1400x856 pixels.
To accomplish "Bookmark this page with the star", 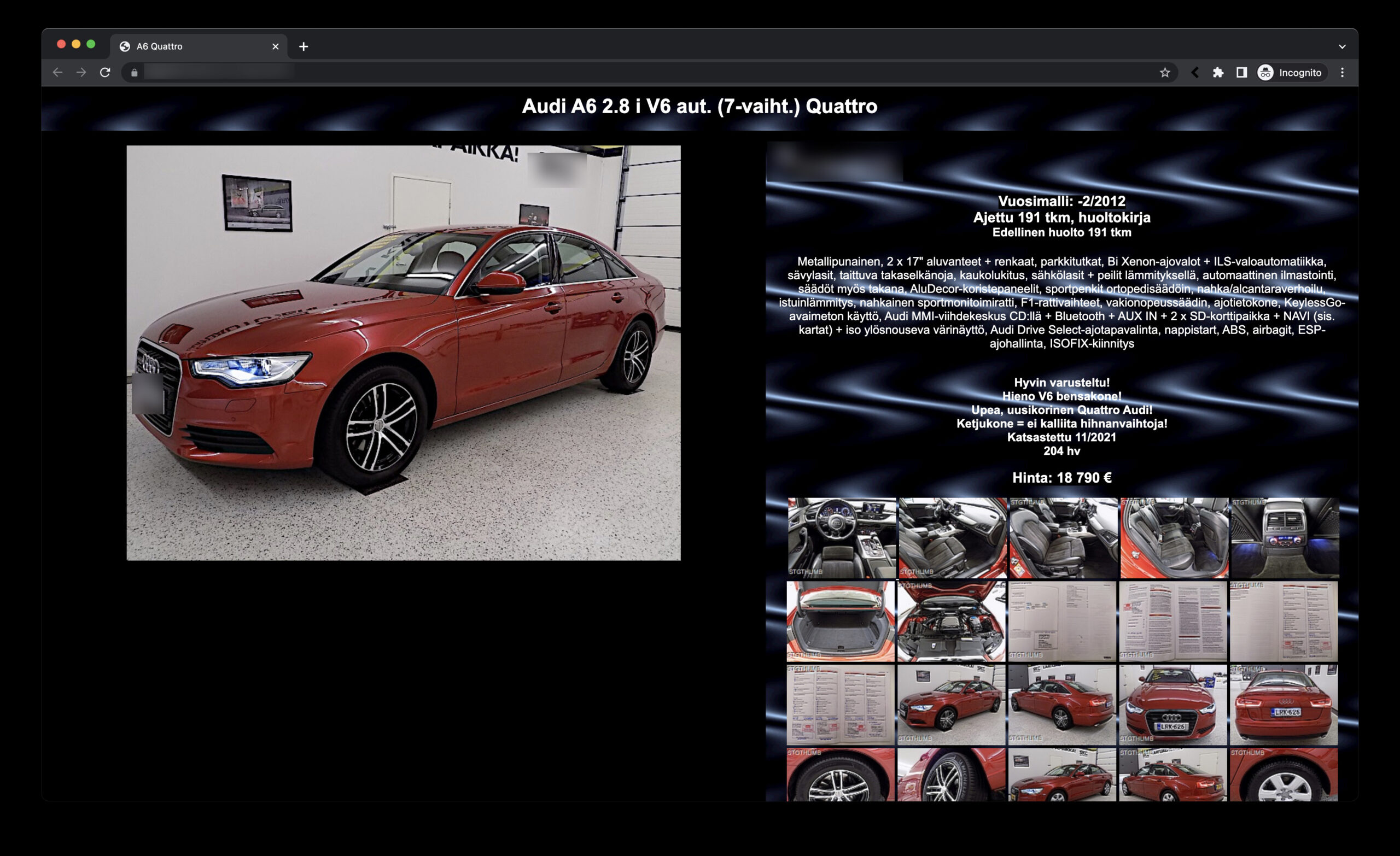I will [1165, 72].
